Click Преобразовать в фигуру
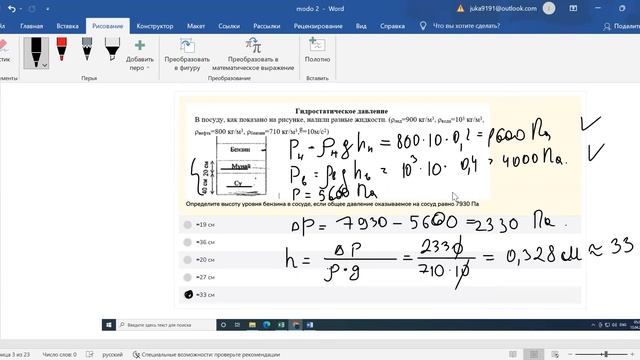 187,55
